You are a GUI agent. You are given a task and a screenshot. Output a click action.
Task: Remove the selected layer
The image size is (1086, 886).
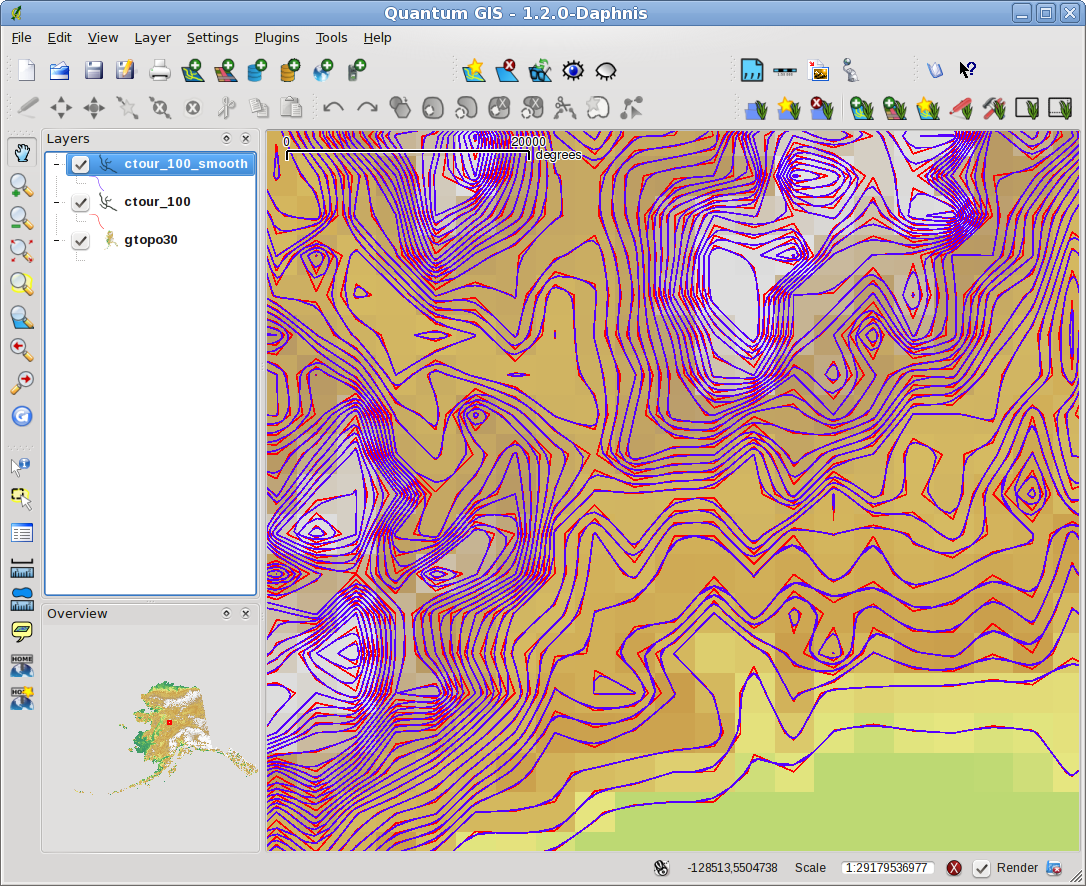pos(507,71)
